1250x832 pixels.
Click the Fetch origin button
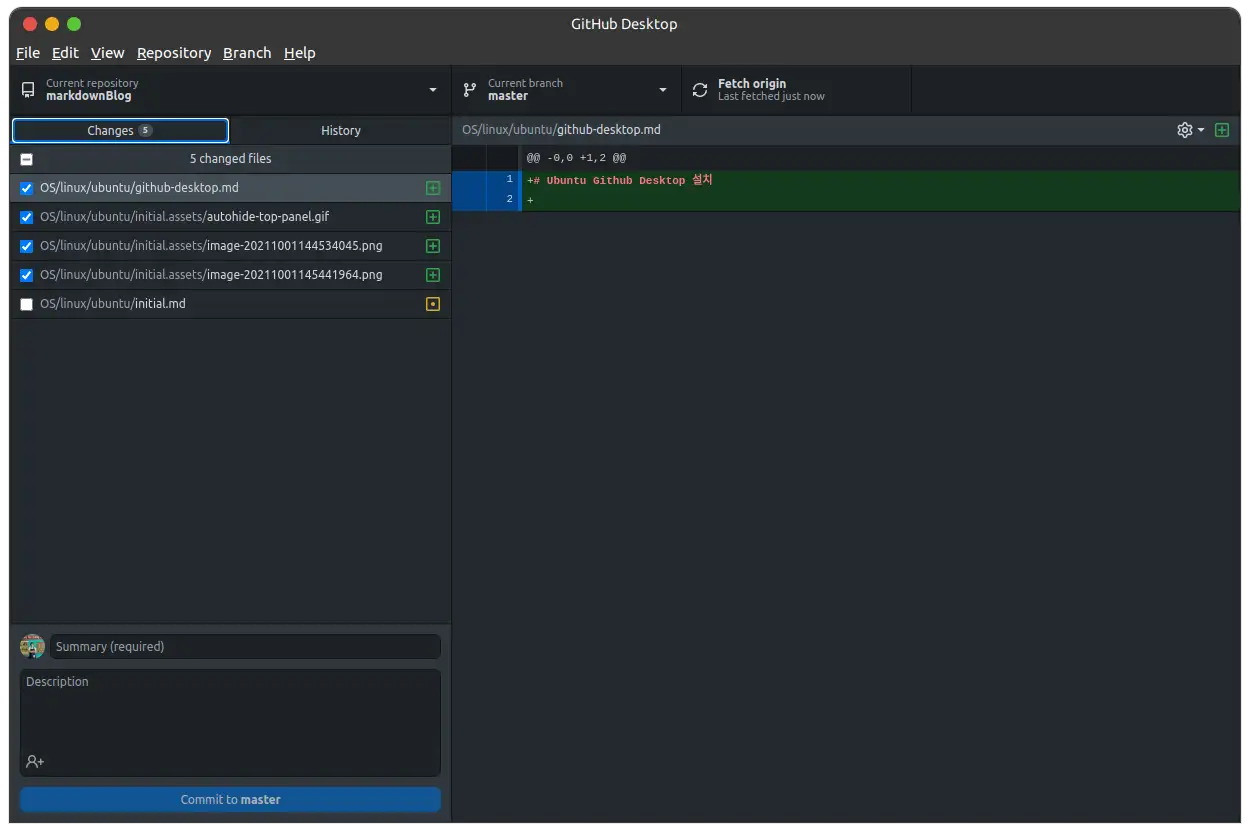point(796,90)
